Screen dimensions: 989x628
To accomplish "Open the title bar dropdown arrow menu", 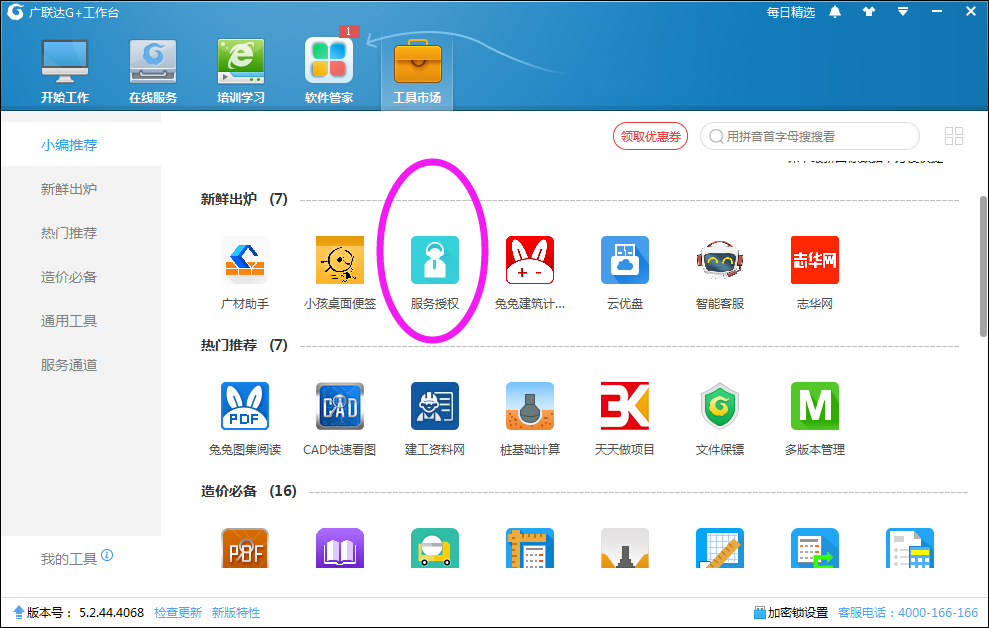I will [903, 12].
